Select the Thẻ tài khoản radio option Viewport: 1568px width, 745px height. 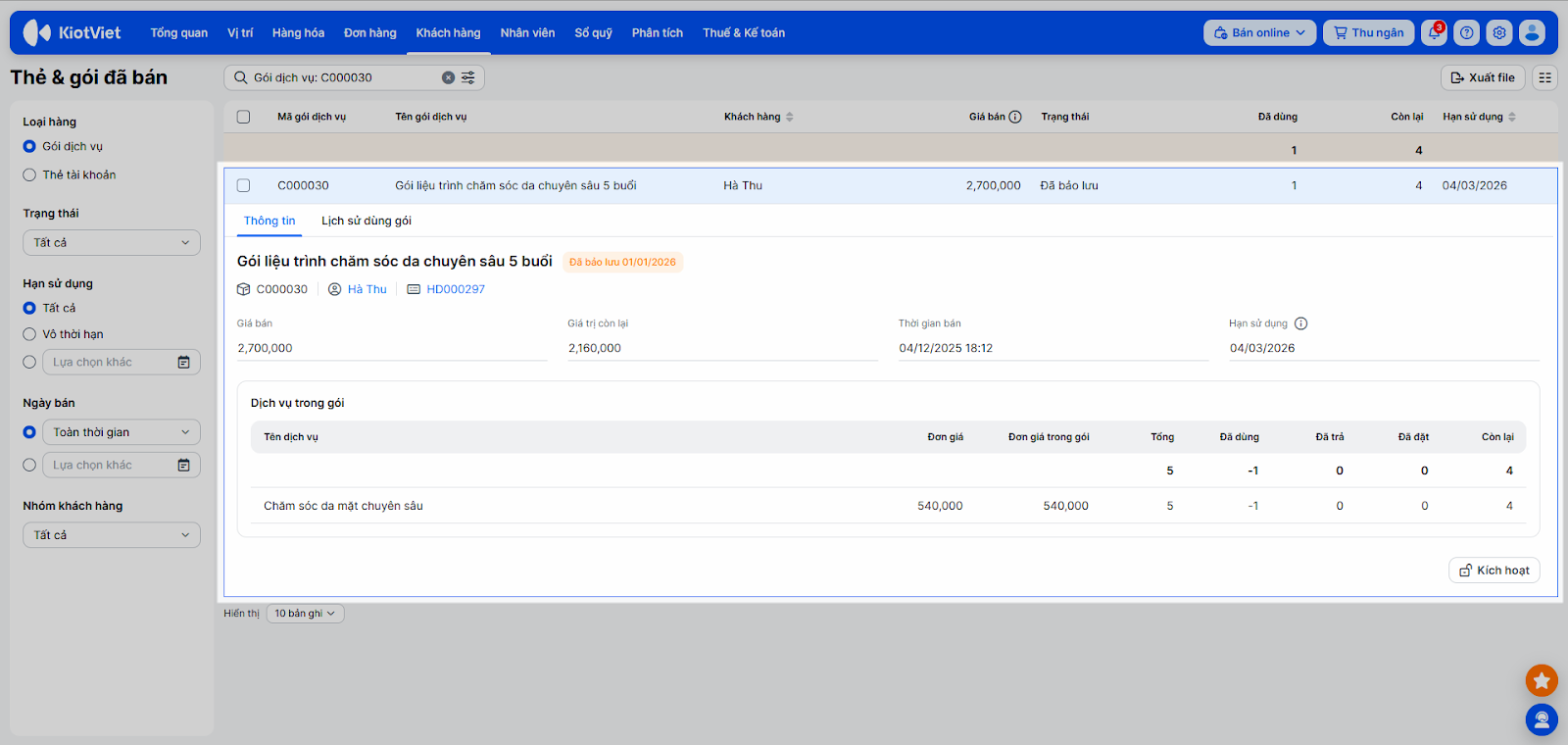(29, 174)
